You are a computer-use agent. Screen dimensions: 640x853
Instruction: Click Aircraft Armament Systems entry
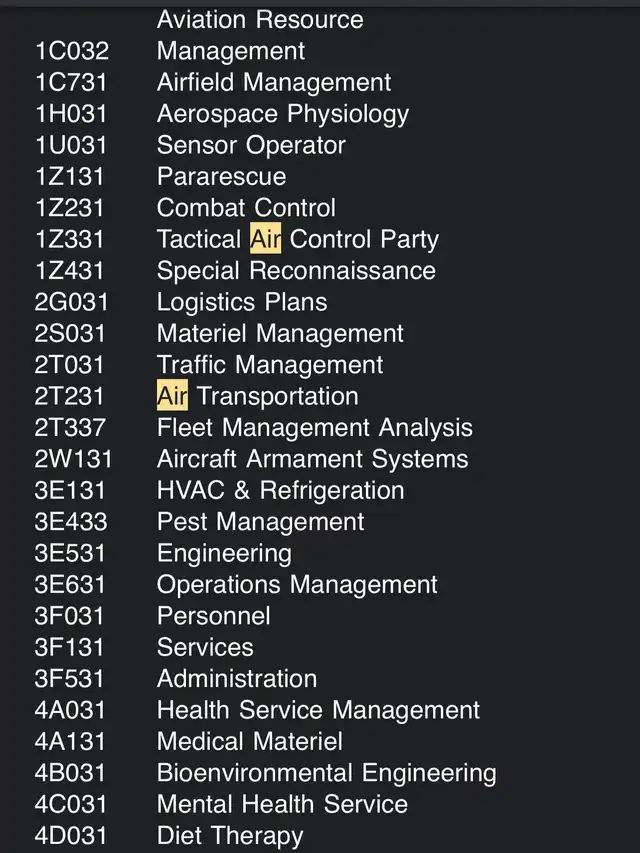(312, 459)
